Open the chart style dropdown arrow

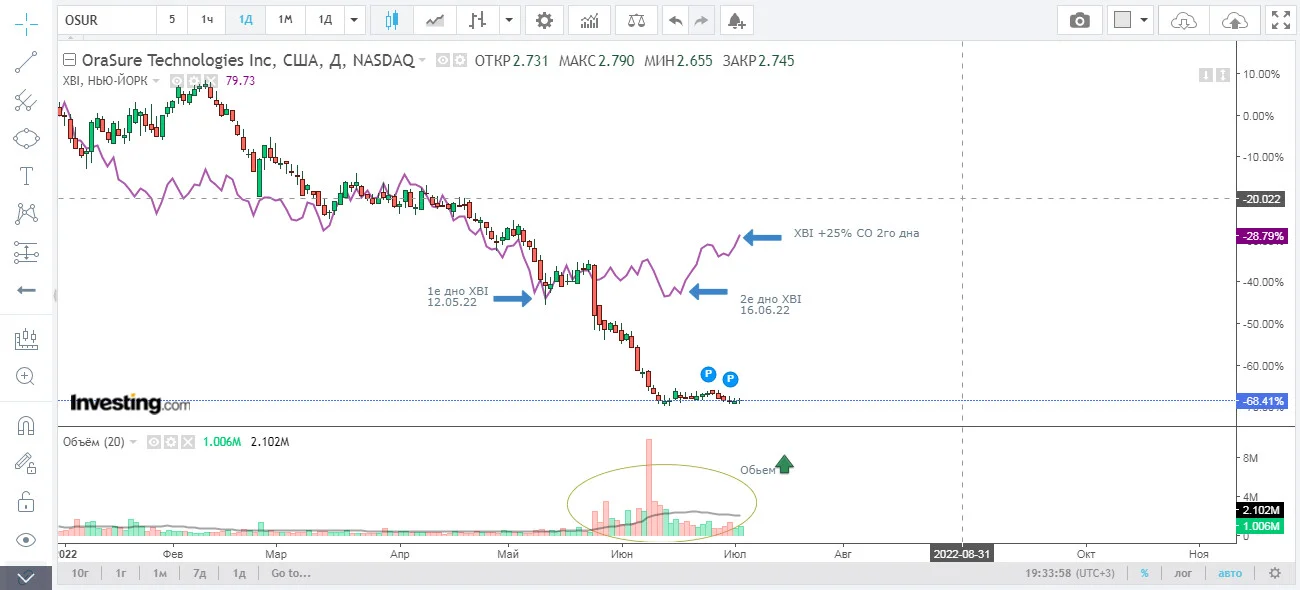510,19
